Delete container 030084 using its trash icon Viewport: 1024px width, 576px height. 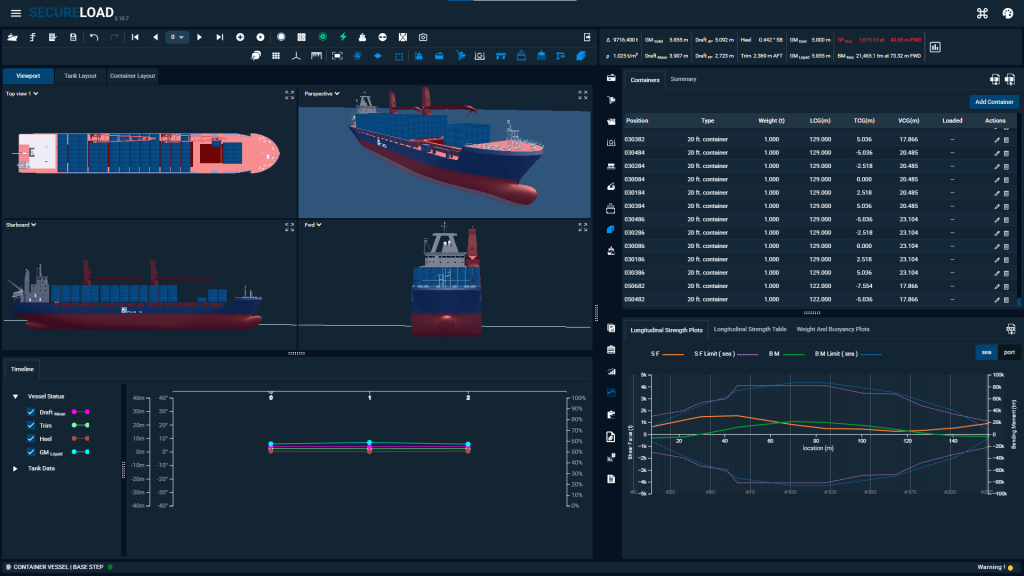click(1006, 179)
